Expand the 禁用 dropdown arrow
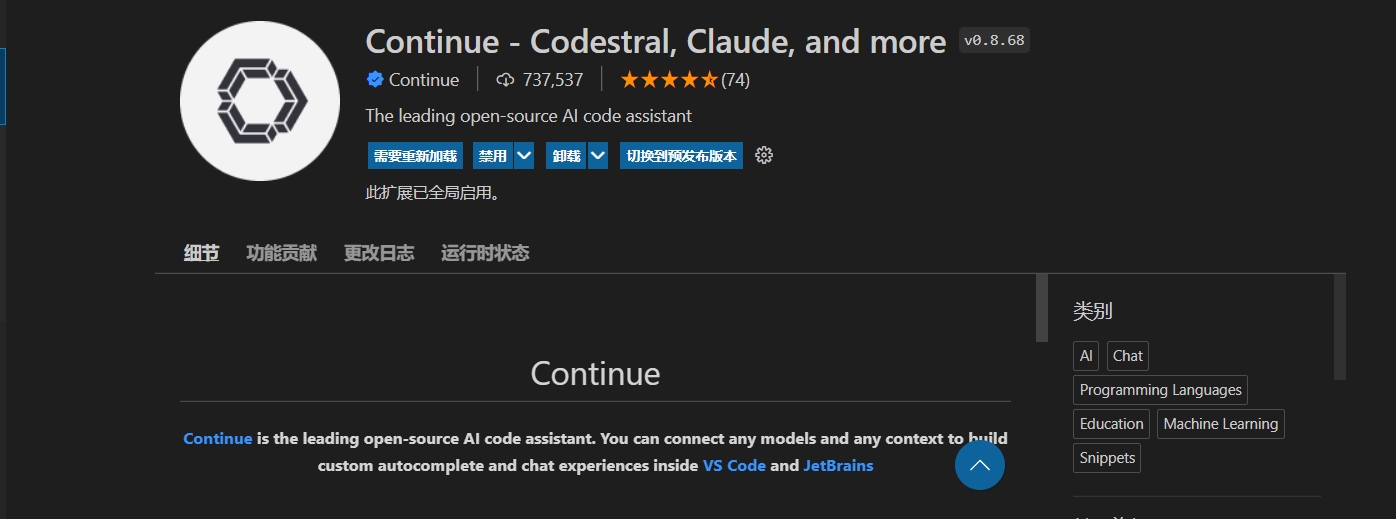The width and height of the screenshot is (1396, 519). pos(524,156)
